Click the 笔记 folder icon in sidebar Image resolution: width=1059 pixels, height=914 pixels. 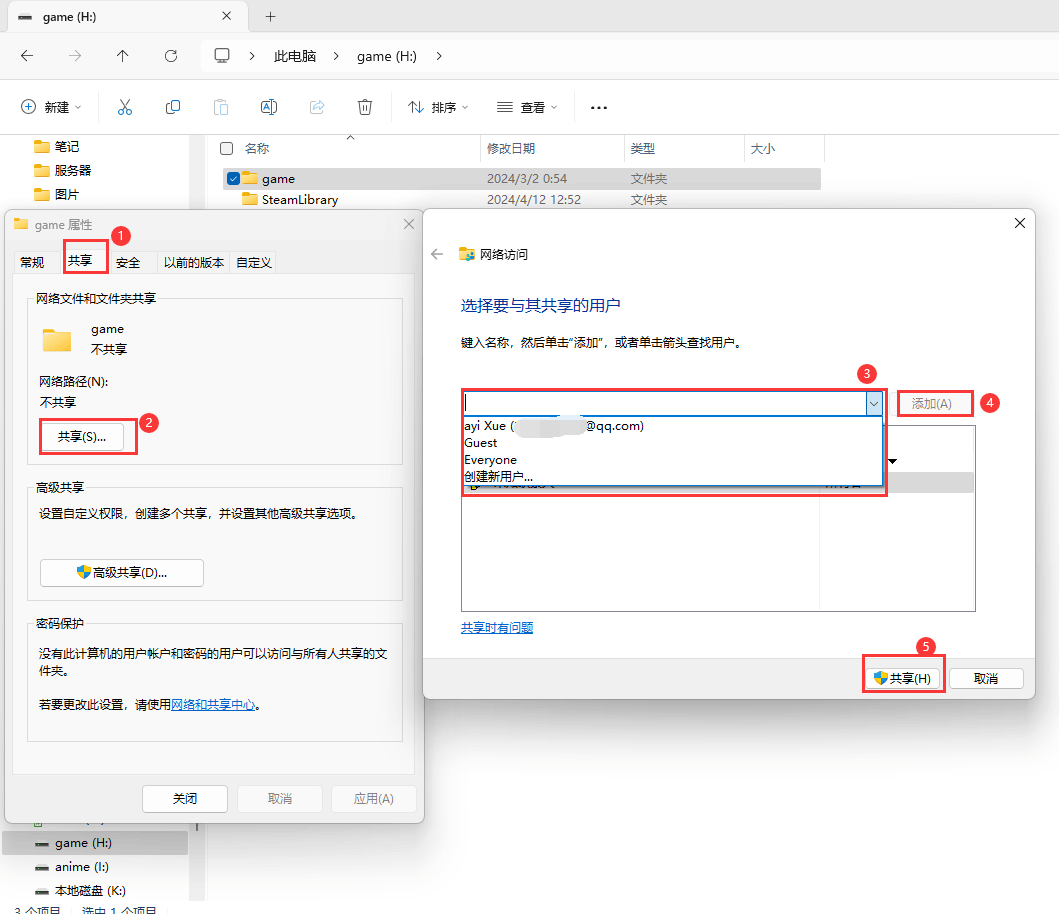click(x=42, y=146)
